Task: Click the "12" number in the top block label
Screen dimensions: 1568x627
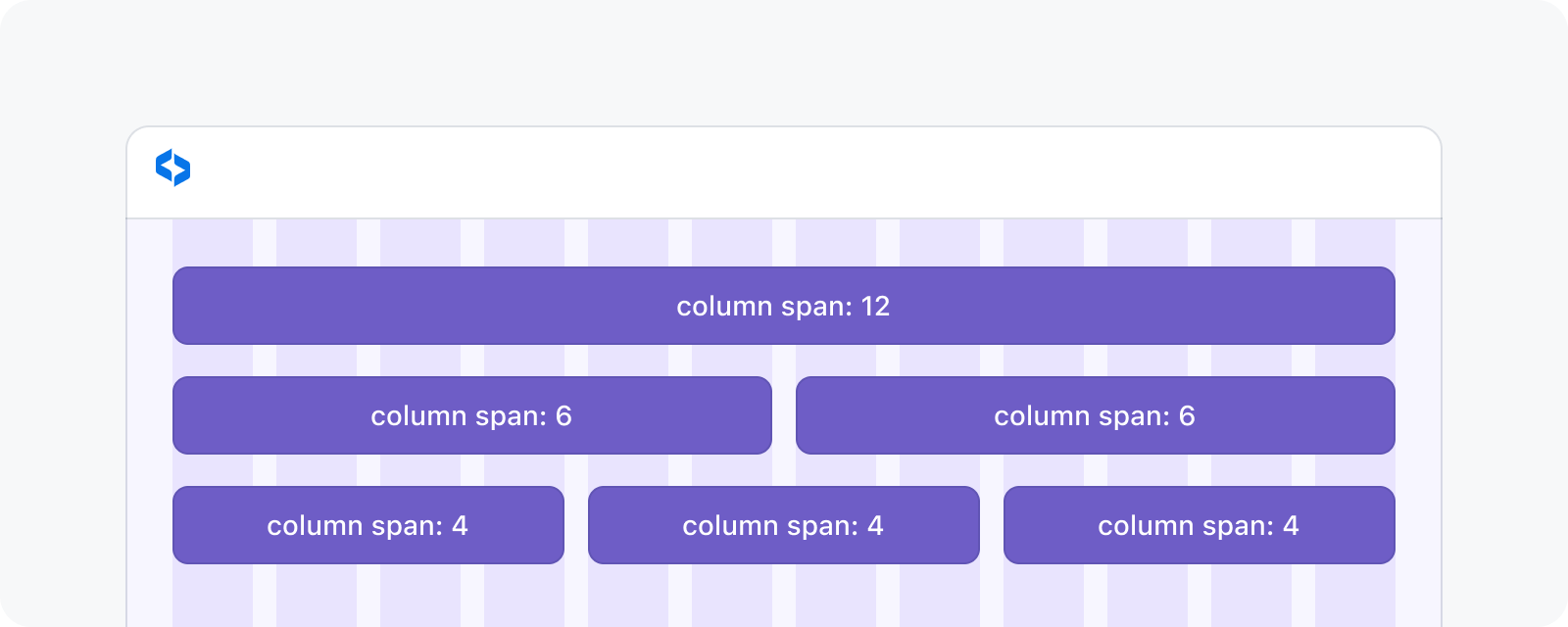Action: [x=875, y=307]
